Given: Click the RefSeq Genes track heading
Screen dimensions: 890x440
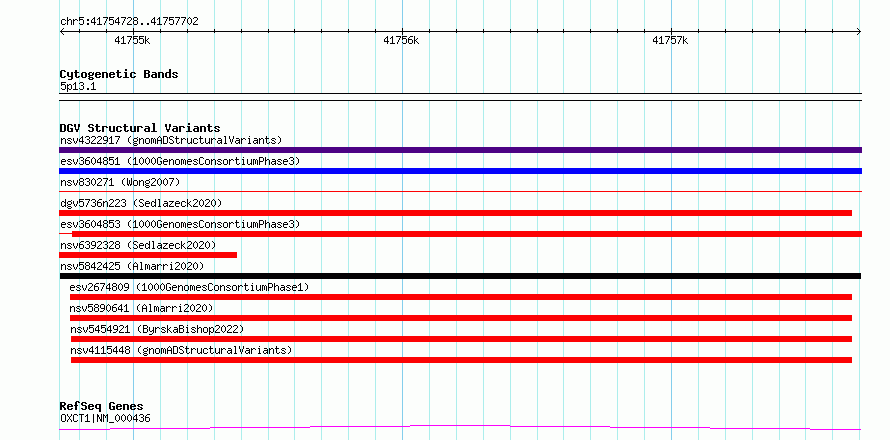Looking at the screenshot, I should 101,407.
